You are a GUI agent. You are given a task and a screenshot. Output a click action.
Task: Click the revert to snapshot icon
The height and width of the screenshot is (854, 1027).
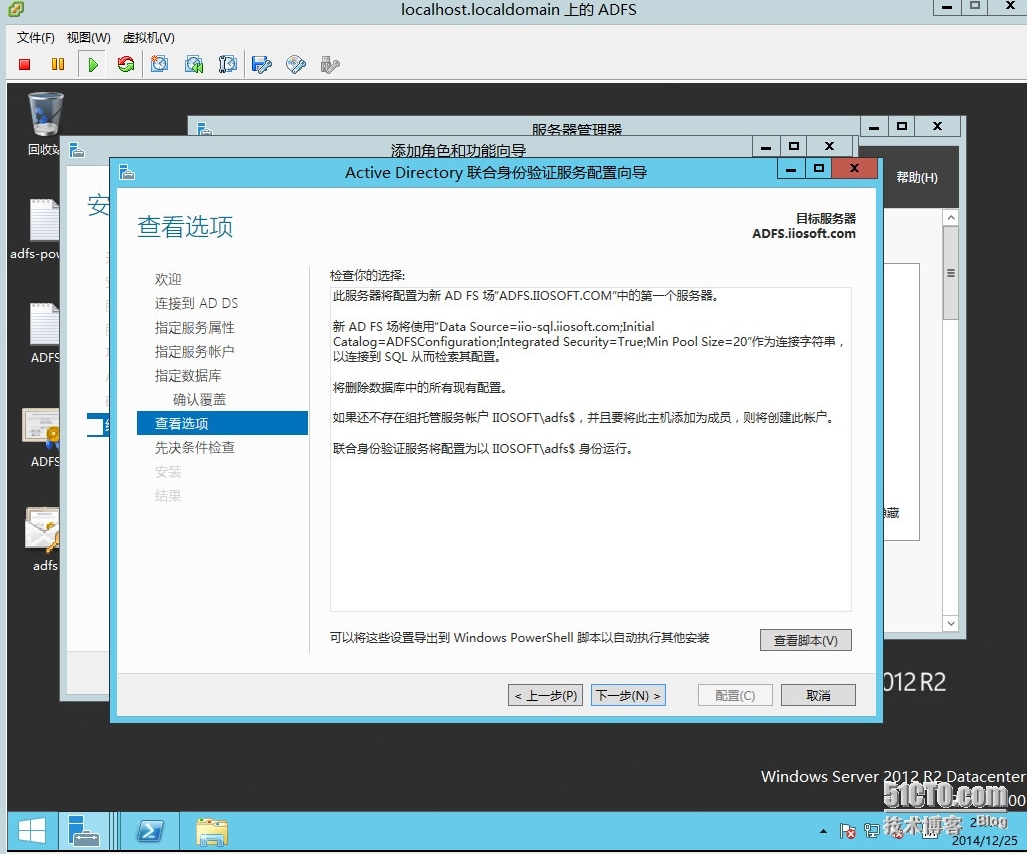tap(194, 64)
